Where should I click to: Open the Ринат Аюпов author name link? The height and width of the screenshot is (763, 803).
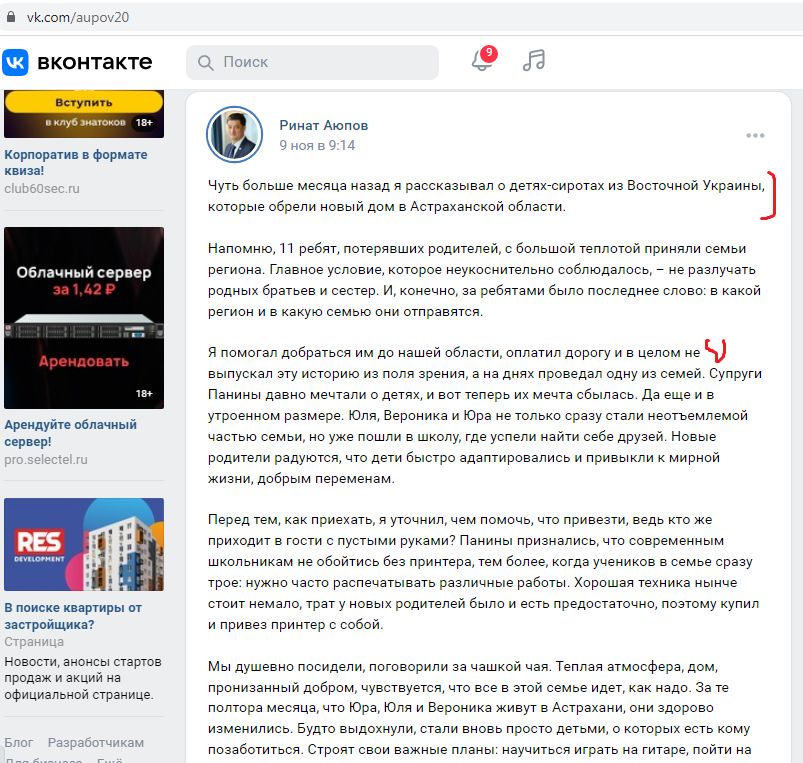[324, 125]
